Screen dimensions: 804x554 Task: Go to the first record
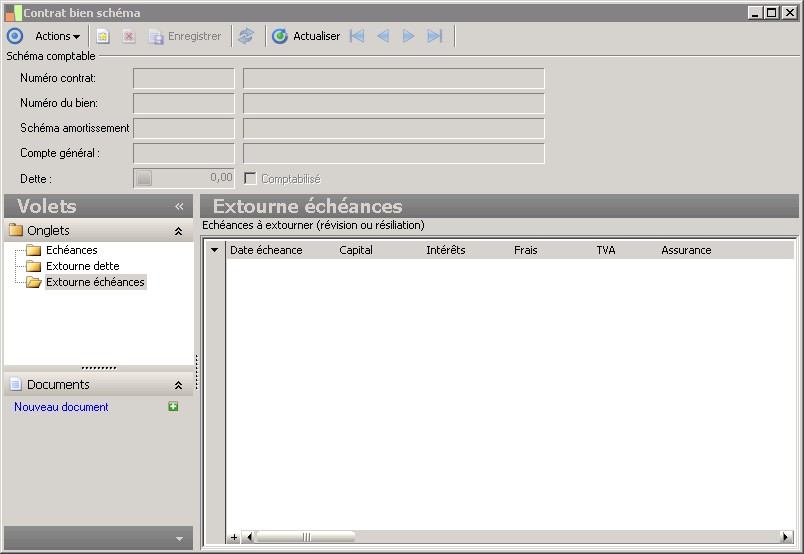[x=357, y=36]
